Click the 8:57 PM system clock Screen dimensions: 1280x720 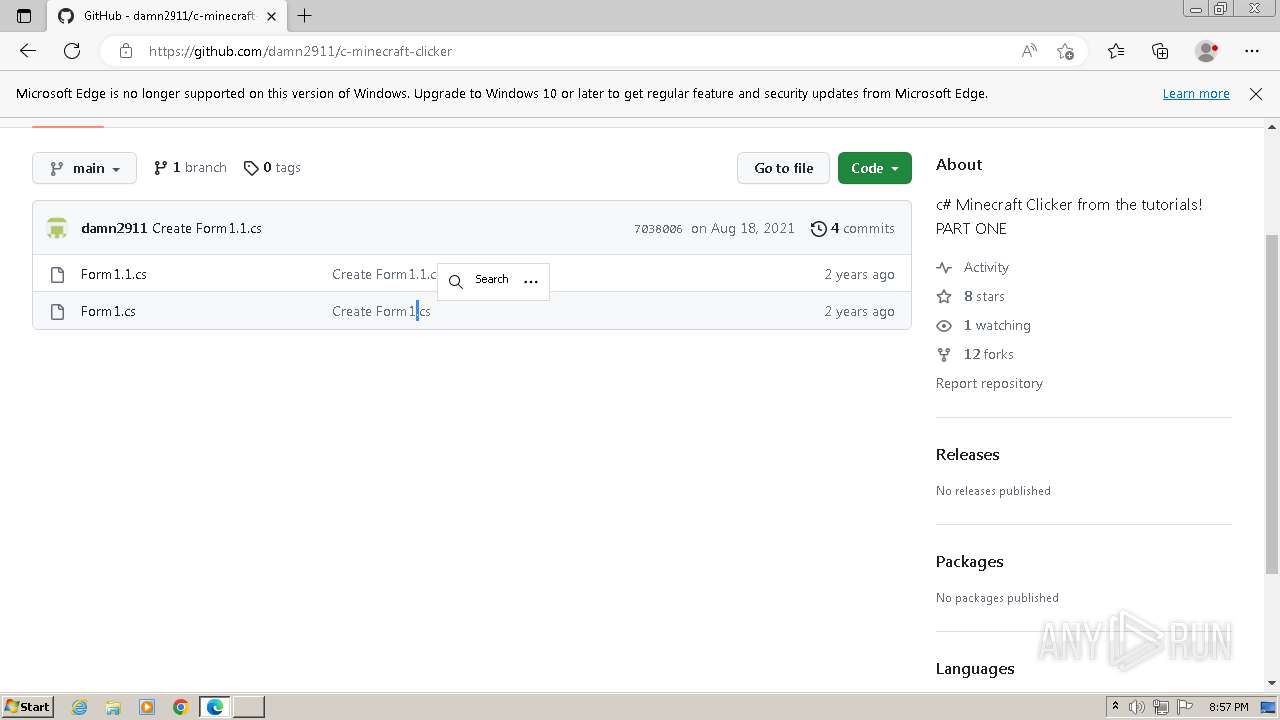[x=1228, y=707]
